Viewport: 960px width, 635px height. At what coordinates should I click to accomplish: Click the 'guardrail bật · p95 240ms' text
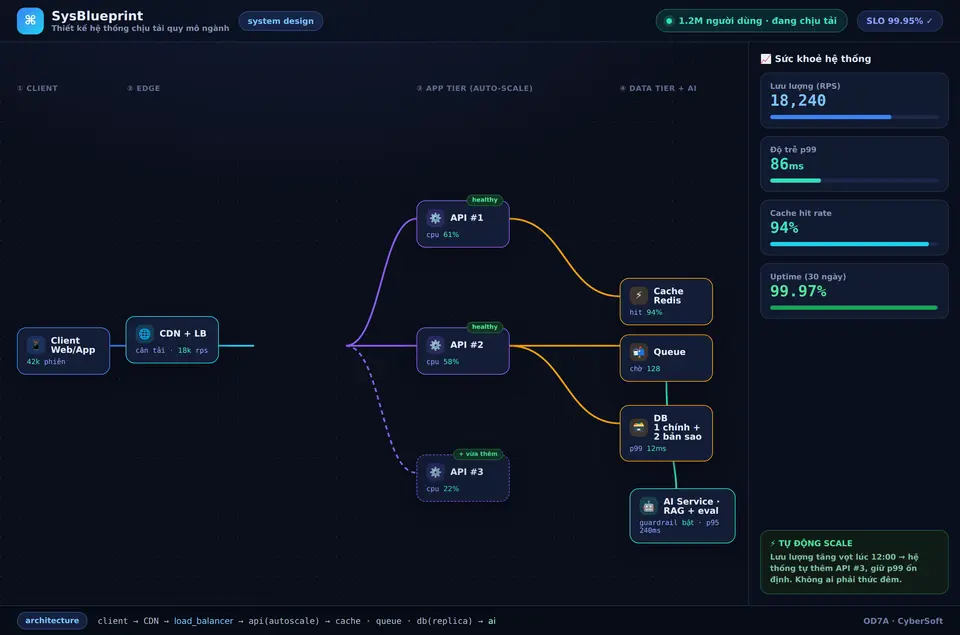679,527
